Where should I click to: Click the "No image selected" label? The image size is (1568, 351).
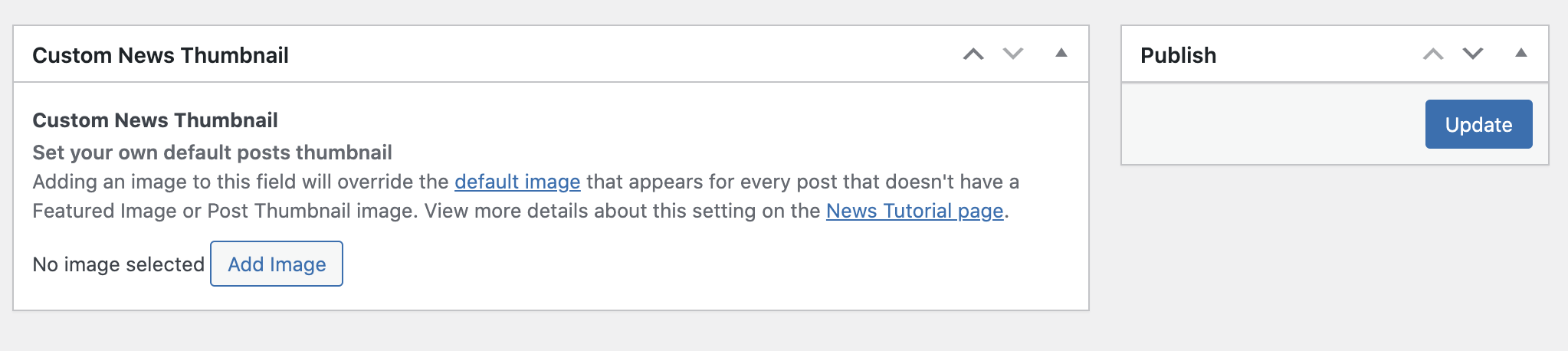point(118,264)
